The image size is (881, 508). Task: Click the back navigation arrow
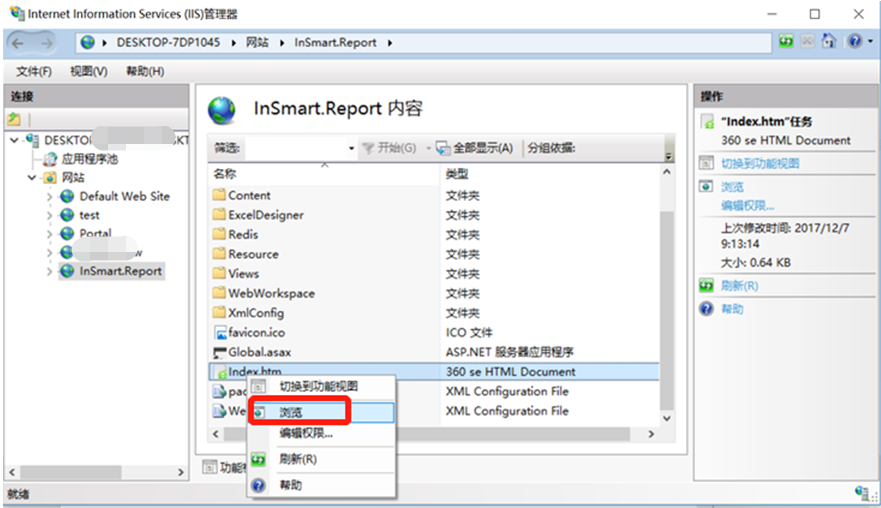point(18,43)
